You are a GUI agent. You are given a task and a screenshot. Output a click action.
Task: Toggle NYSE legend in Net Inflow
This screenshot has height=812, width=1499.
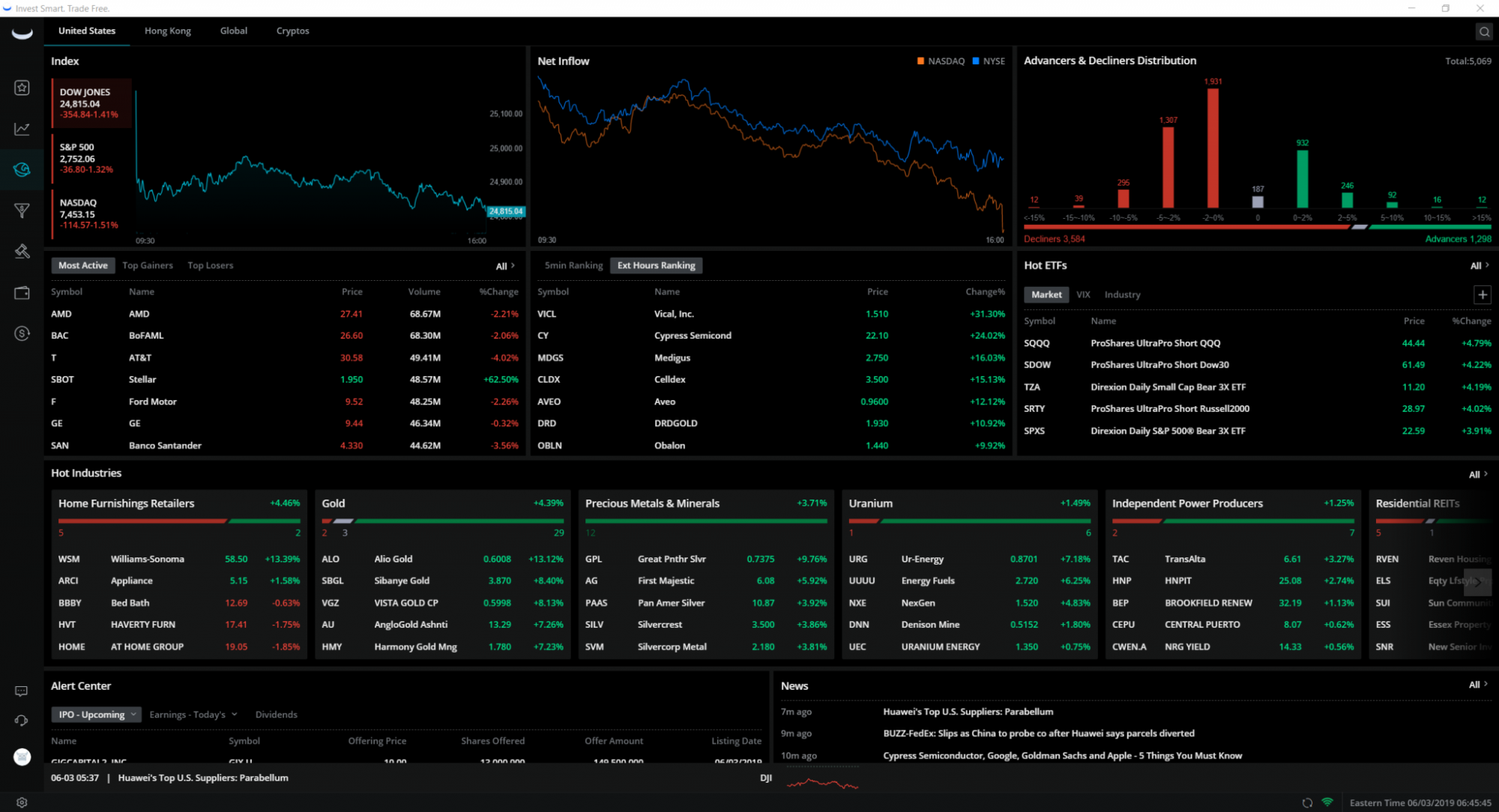point(989,61)
